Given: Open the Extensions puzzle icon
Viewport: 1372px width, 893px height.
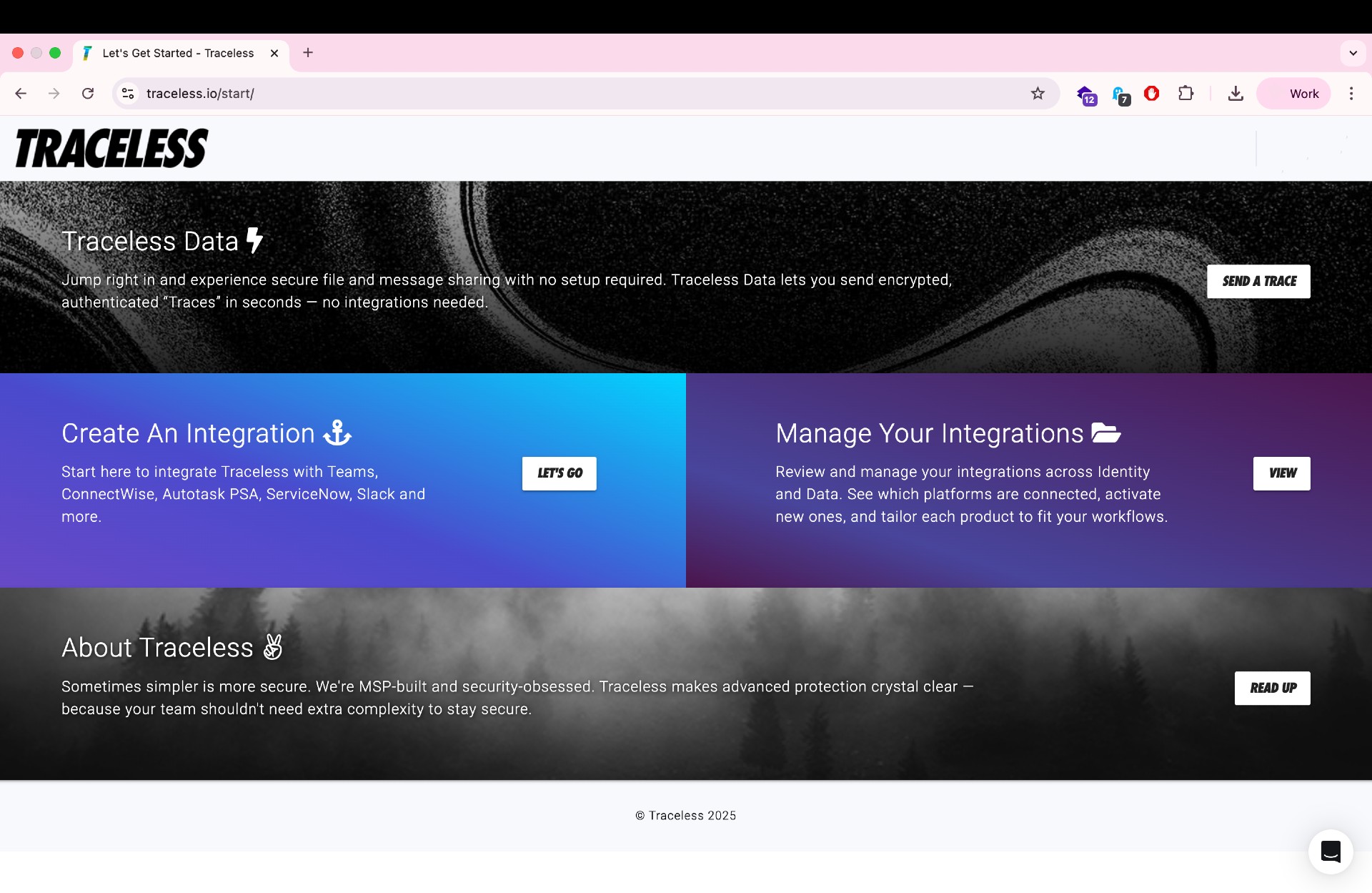Looking at the screenshot, I should tap(1185, 94).
